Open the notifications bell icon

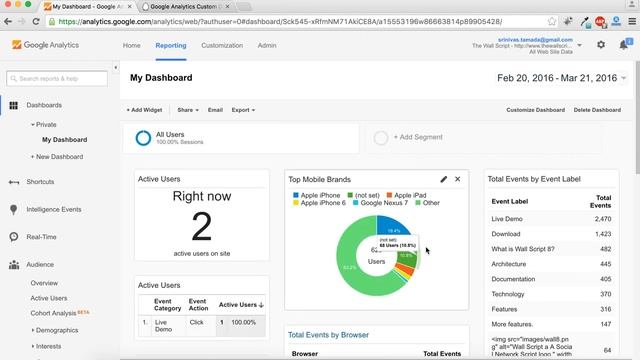tap(624, 44)
